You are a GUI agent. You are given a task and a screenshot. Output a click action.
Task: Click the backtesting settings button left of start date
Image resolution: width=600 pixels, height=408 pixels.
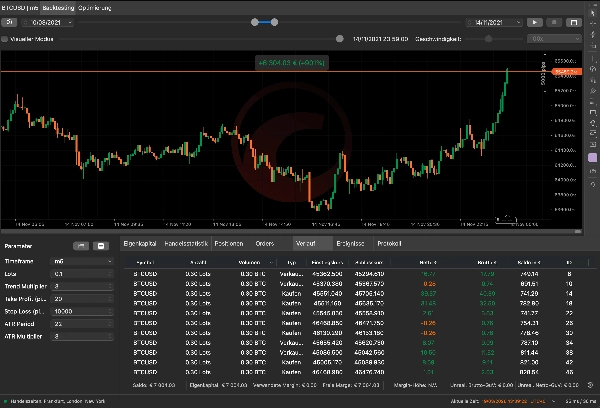(x=9, y=22)
